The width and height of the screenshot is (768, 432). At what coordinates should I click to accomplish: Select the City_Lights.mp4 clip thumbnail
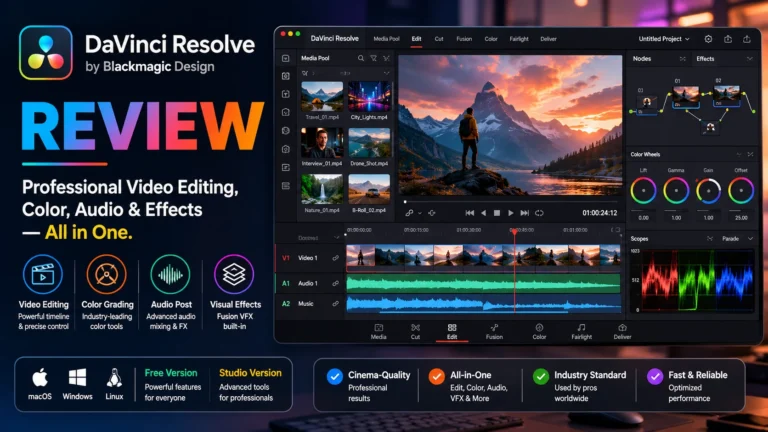click(369, 96)
